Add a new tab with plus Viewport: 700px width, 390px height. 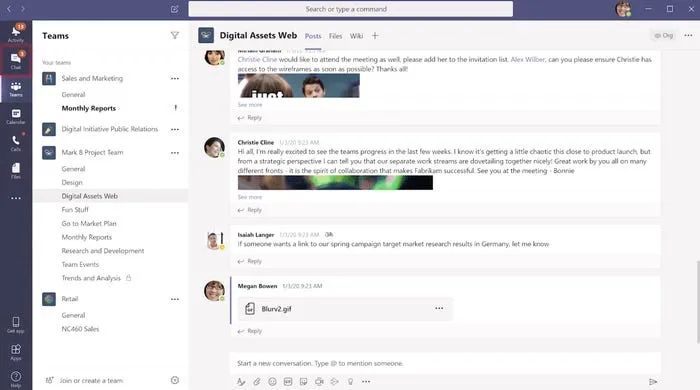pyautogui.click(x=375, y=36)
